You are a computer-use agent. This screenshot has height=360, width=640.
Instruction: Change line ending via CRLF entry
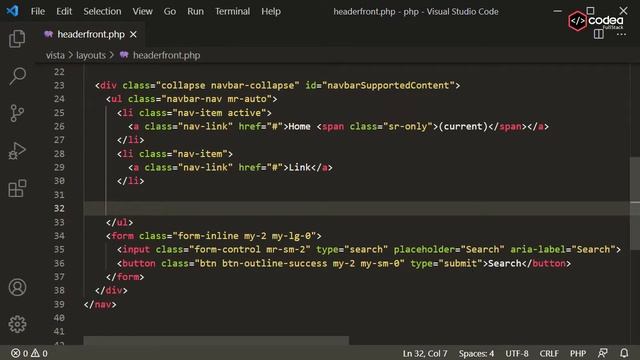pyautogui.click(x=549, y=353)
